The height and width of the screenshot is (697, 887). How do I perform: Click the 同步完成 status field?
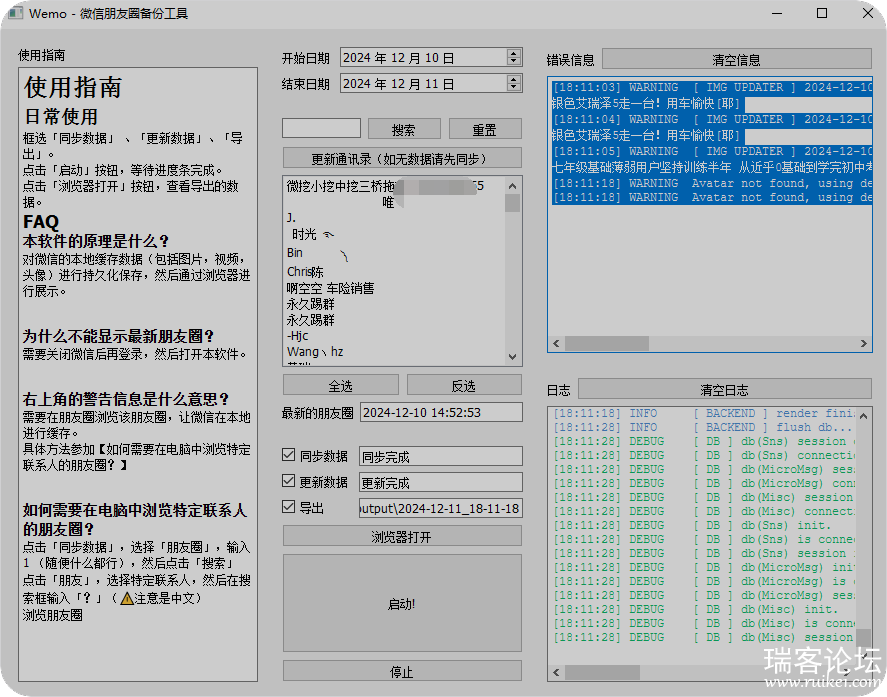pos(441,456)
